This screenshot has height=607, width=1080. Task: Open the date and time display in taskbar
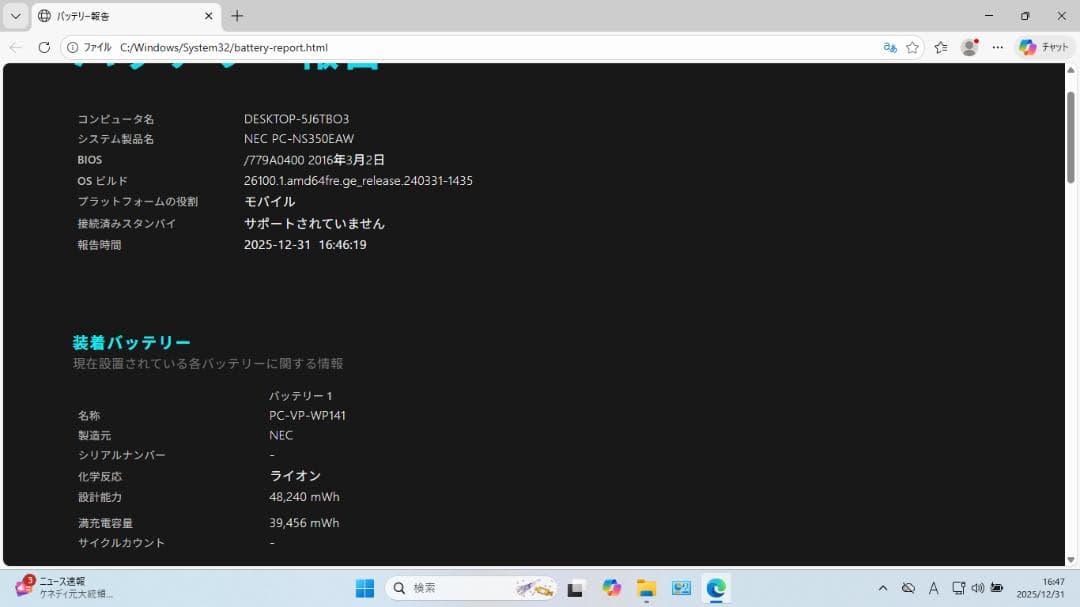[x=1041, y=588]
